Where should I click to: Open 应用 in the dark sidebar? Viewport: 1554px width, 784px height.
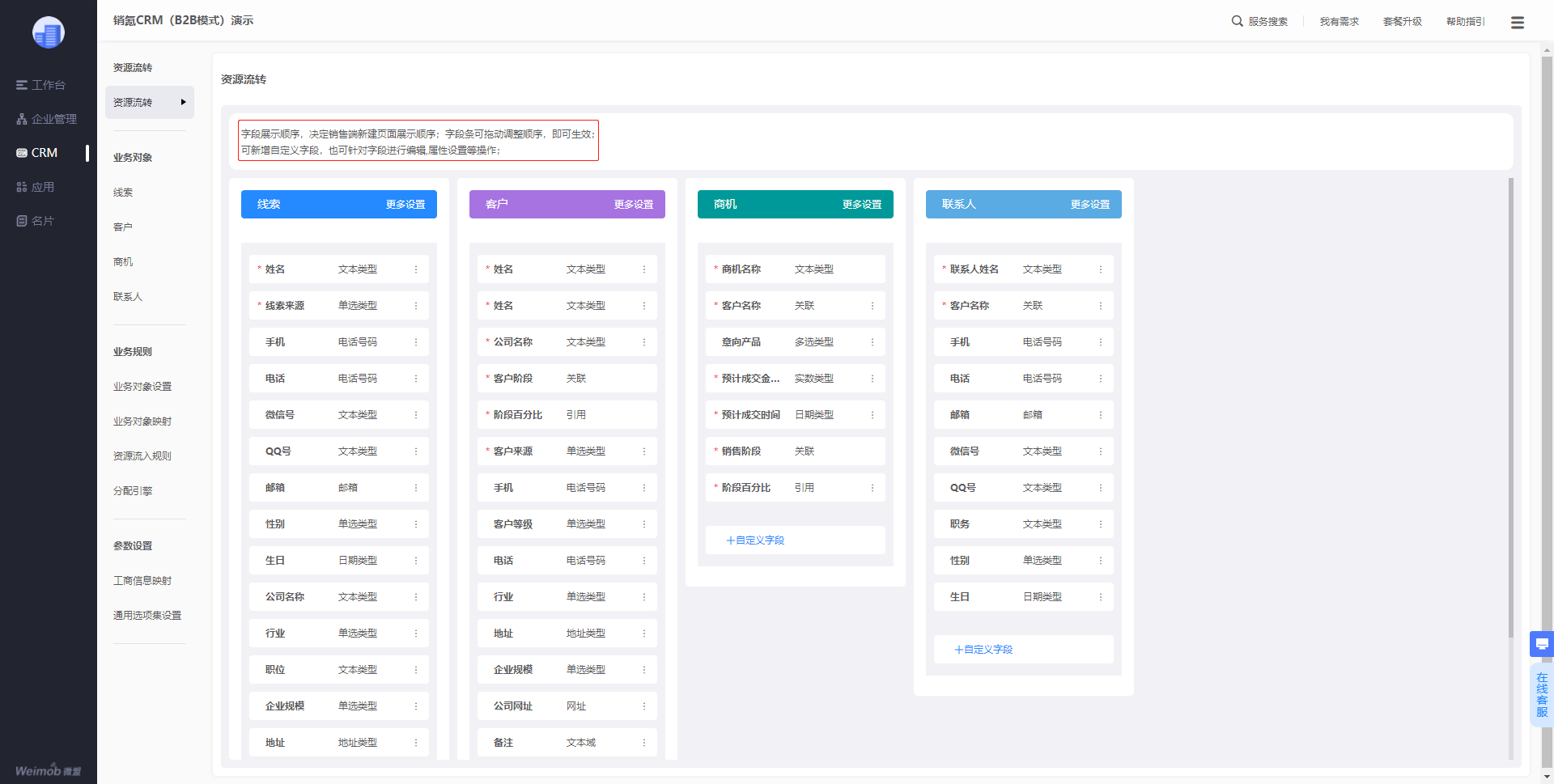[x=35, y=187]
